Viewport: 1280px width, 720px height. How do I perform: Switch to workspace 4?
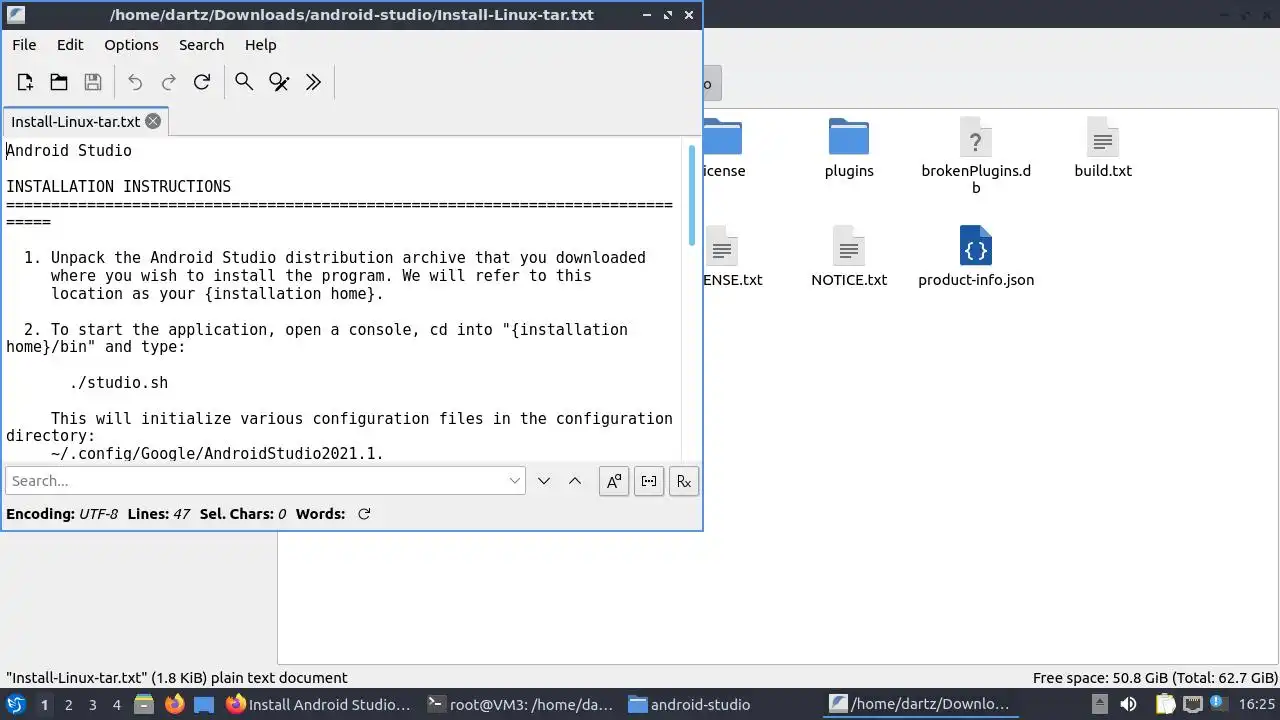point(116,705)
